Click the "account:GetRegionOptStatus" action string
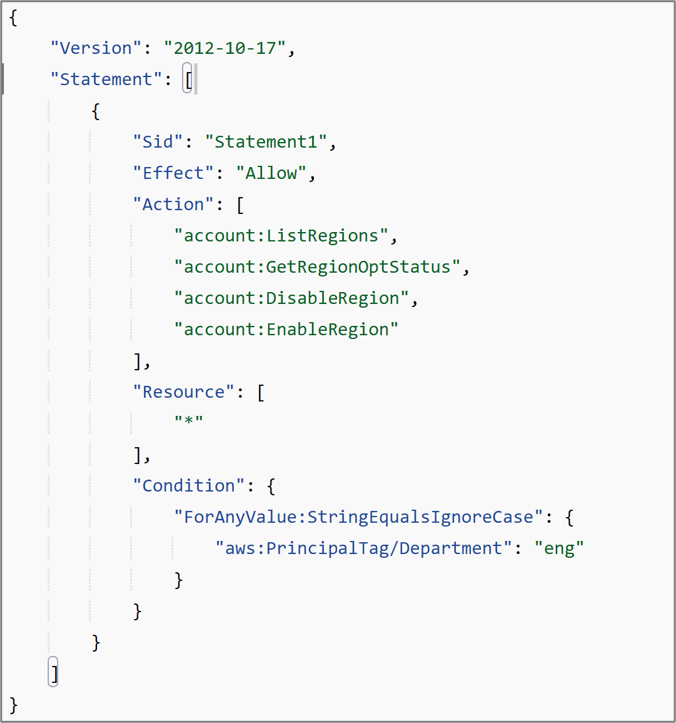 point(317,267)
